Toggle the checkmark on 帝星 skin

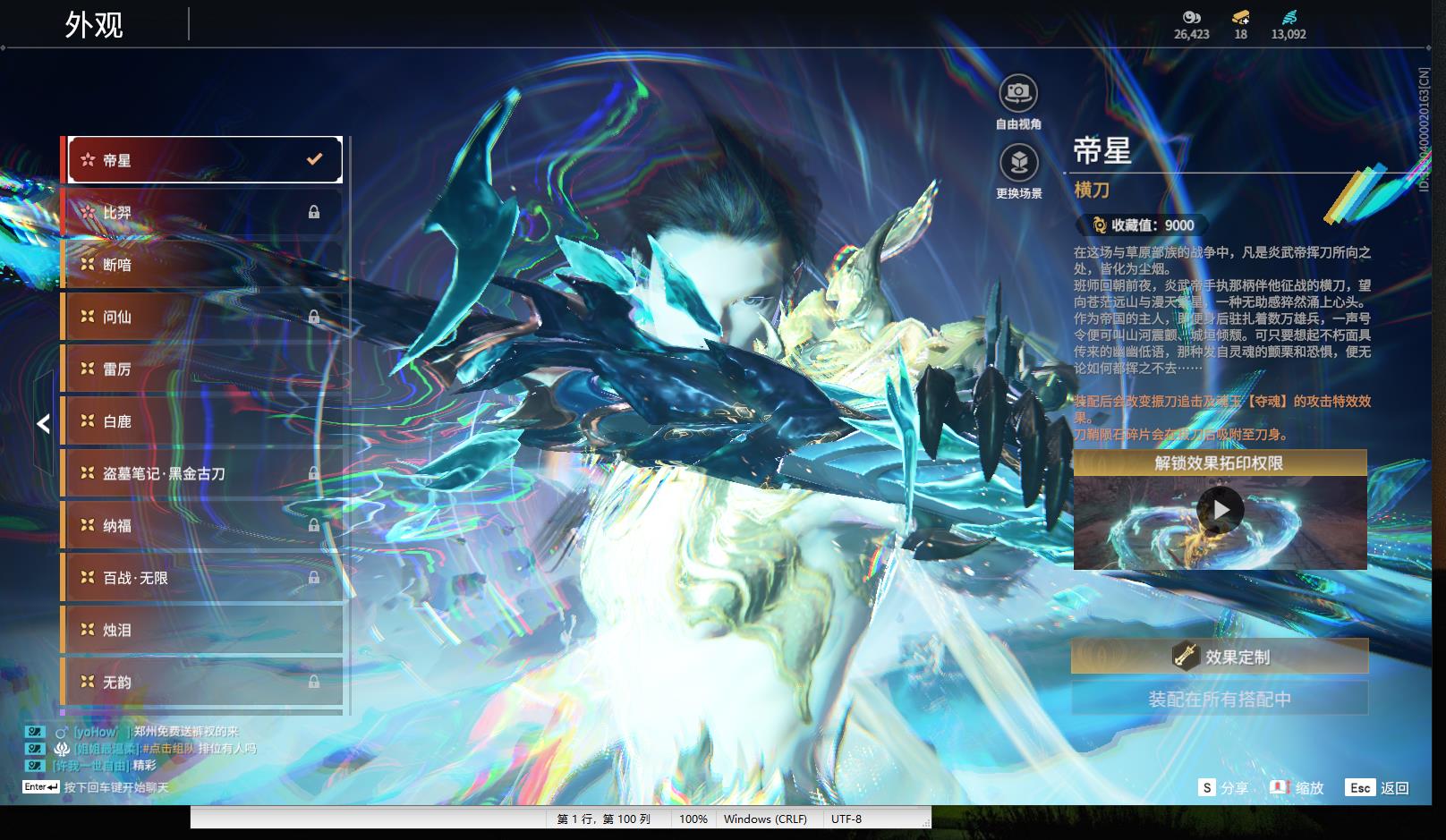tap(314, 159)
